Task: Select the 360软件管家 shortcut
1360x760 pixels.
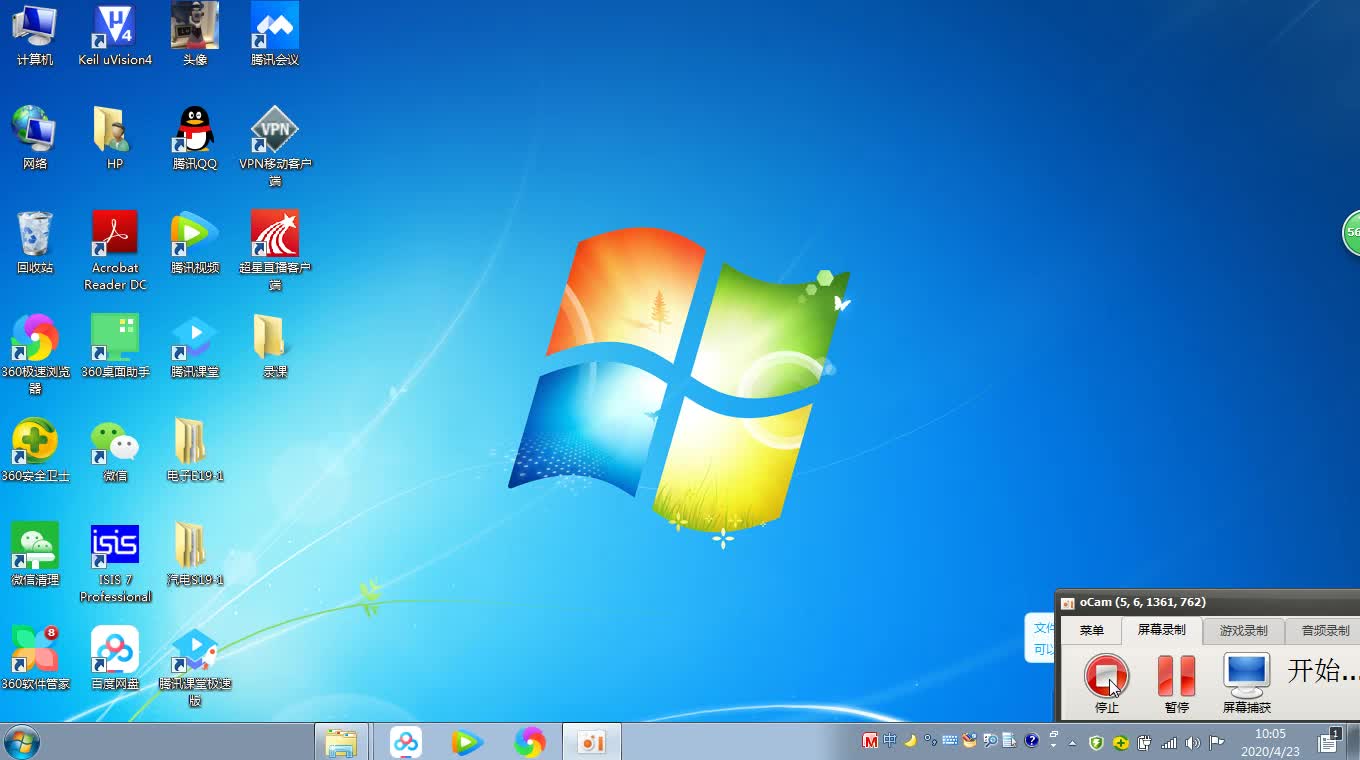Action: (35, 658)
